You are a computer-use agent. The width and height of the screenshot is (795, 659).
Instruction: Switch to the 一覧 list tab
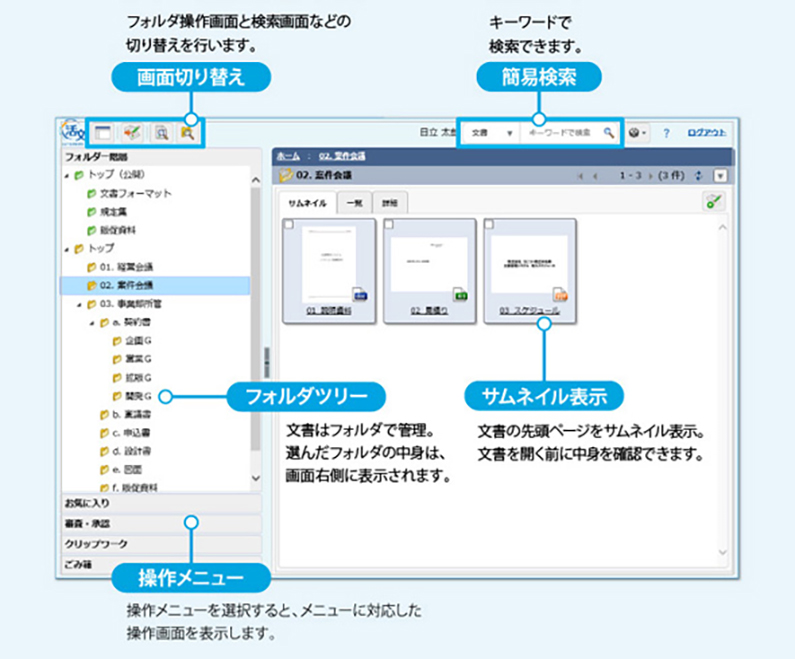click(352, 201)
